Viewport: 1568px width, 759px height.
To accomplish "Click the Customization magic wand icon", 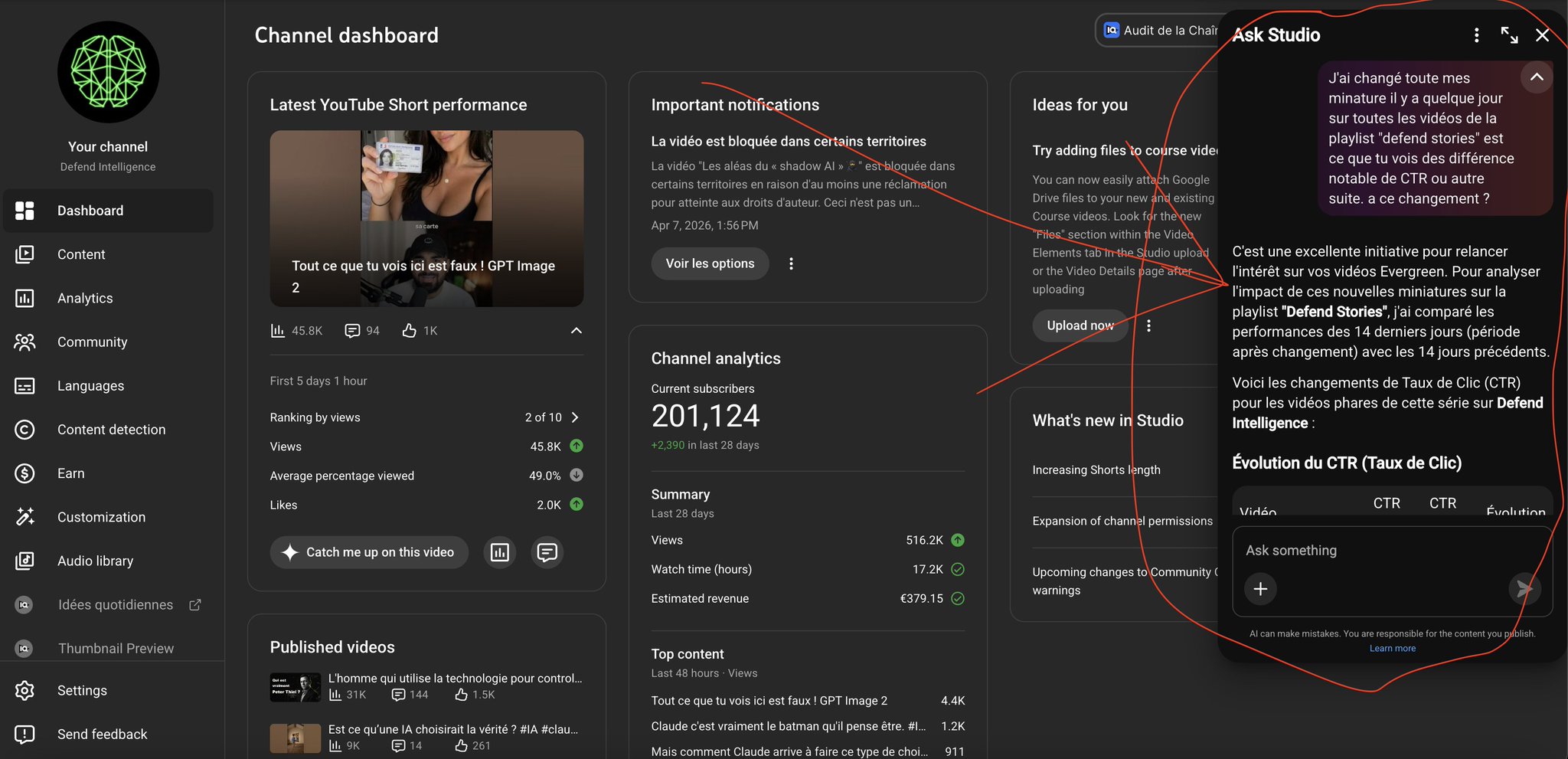I will pos(24,517).
